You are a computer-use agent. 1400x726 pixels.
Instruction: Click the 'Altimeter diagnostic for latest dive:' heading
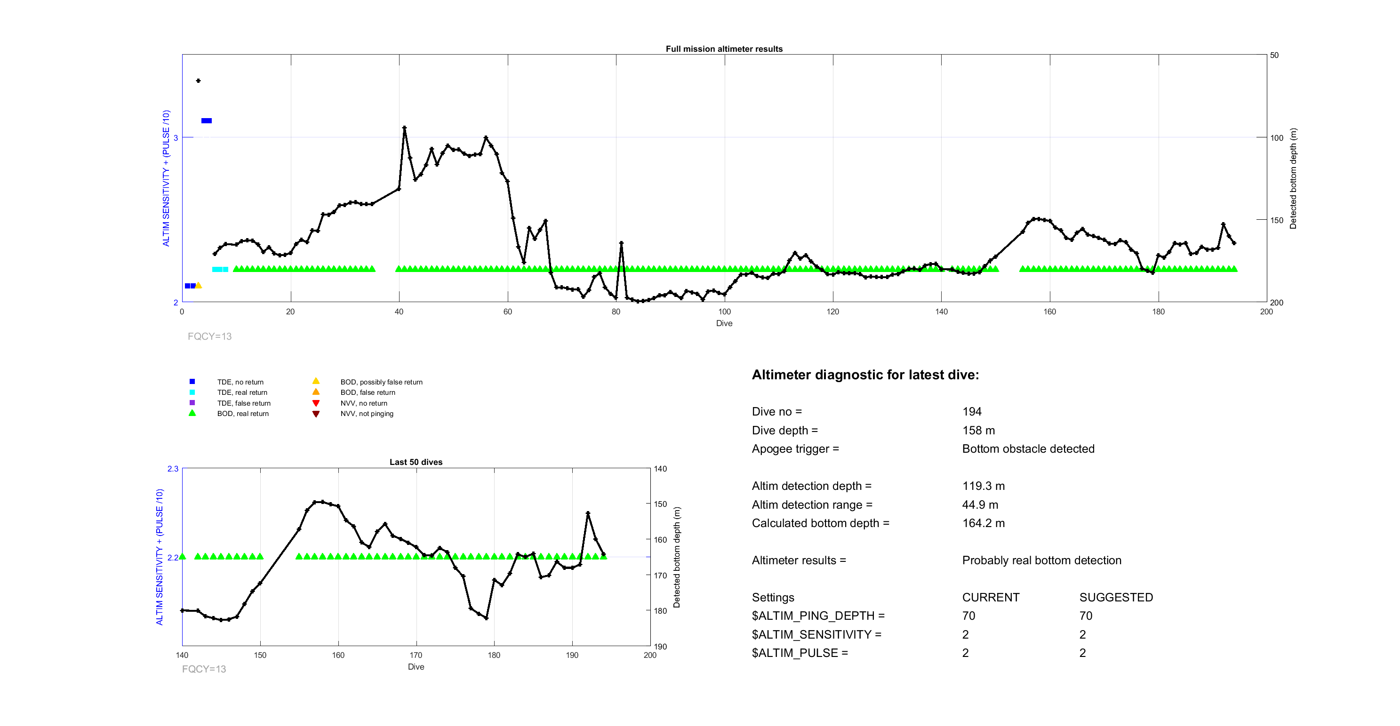click(865, 375)
